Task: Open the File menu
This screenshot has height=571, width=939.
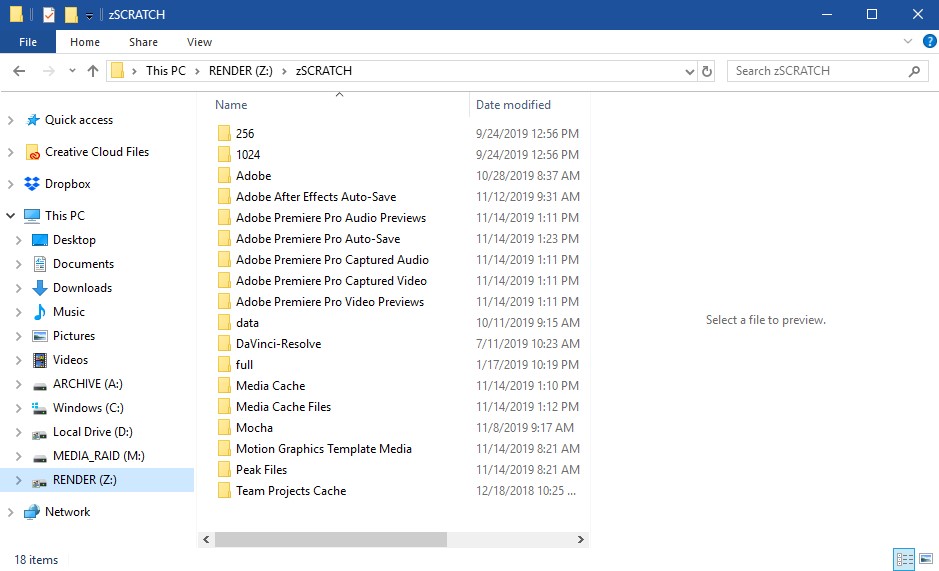Action: (x=28, y=42)
